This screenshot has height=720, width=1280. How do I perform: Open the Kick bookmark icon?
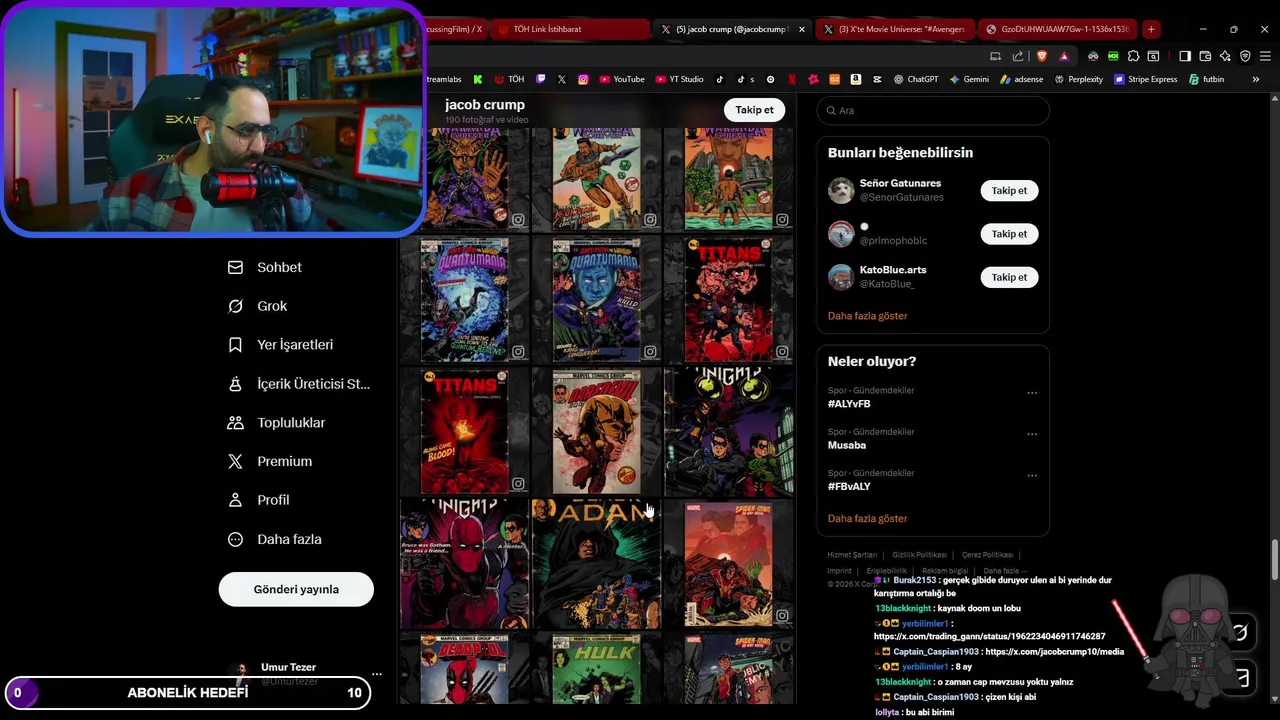coord(478,79)
